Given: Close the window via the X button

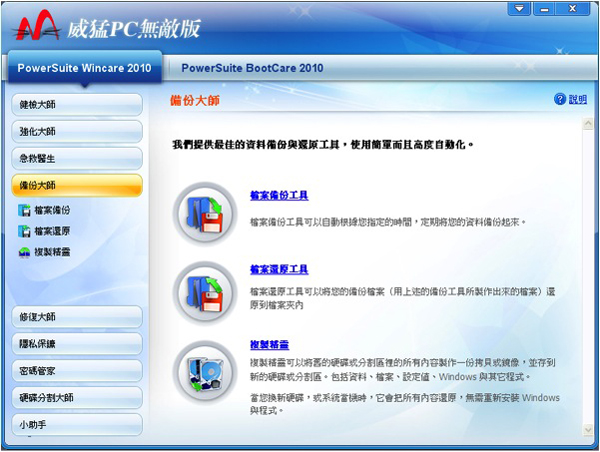Looking at the screenshot, I should [x=572, y=8].
